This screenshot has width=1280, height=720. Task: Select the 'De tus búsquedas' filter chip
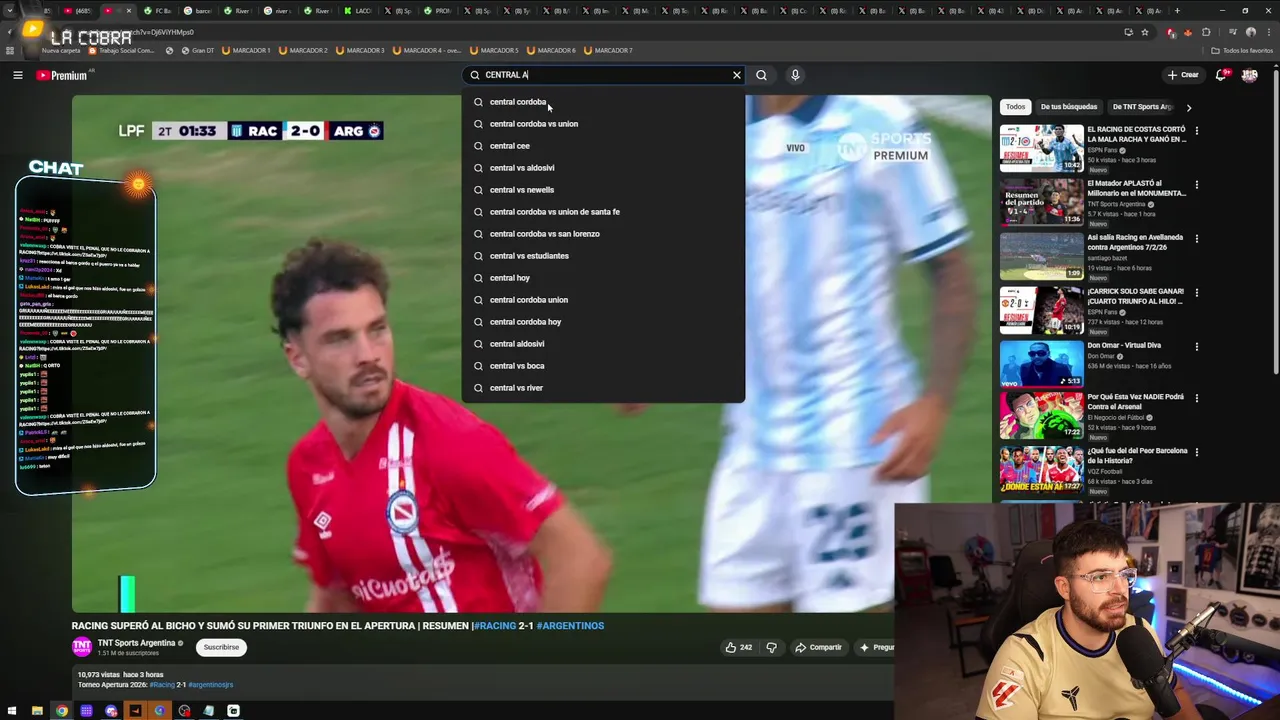pyautogui.click(x=1068, y=107)
